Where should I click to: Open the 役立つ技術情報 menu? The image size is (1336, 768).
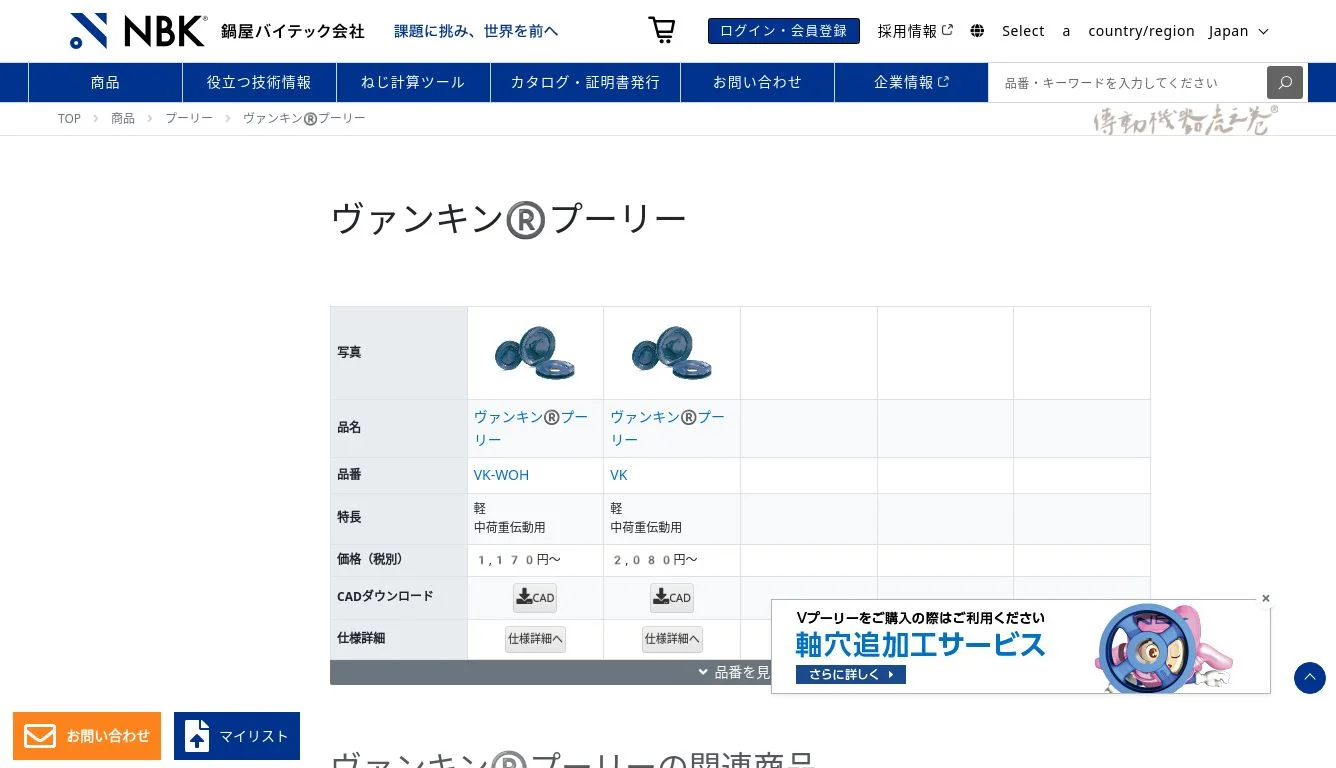tap(259, 82)
